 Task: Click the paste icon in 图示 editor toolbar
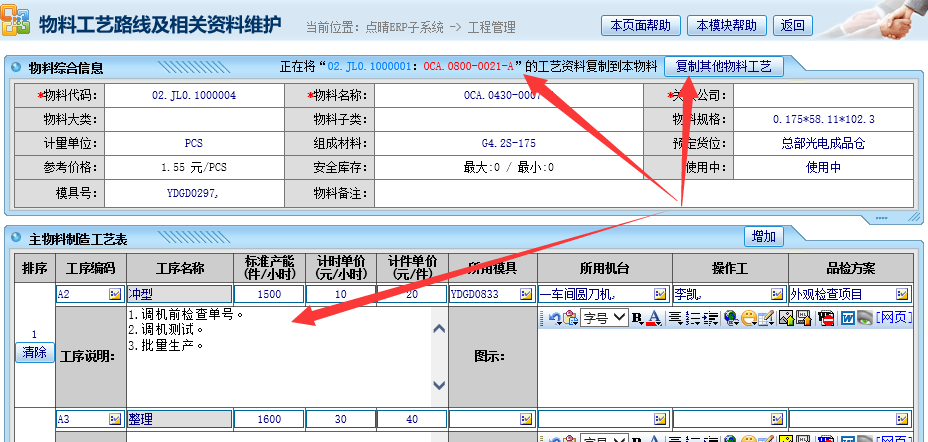(x=570, y=318)
